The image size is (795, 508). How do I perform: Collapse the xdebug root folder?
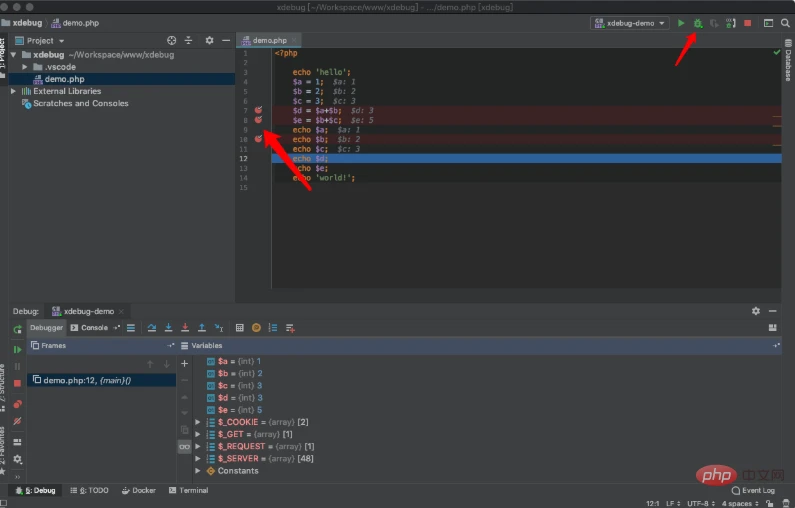14,55
